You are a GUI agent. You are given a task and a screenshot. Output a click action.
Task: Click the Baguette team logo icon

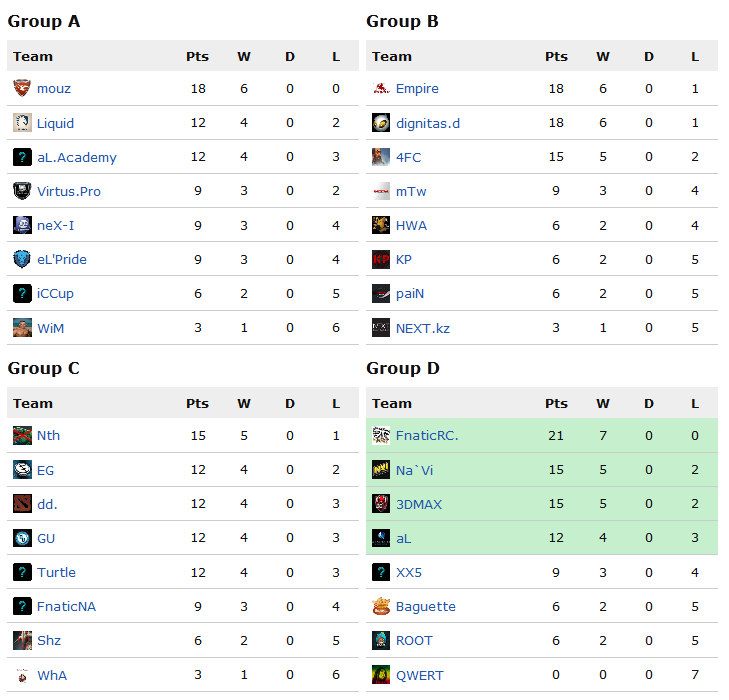(381, 606)
